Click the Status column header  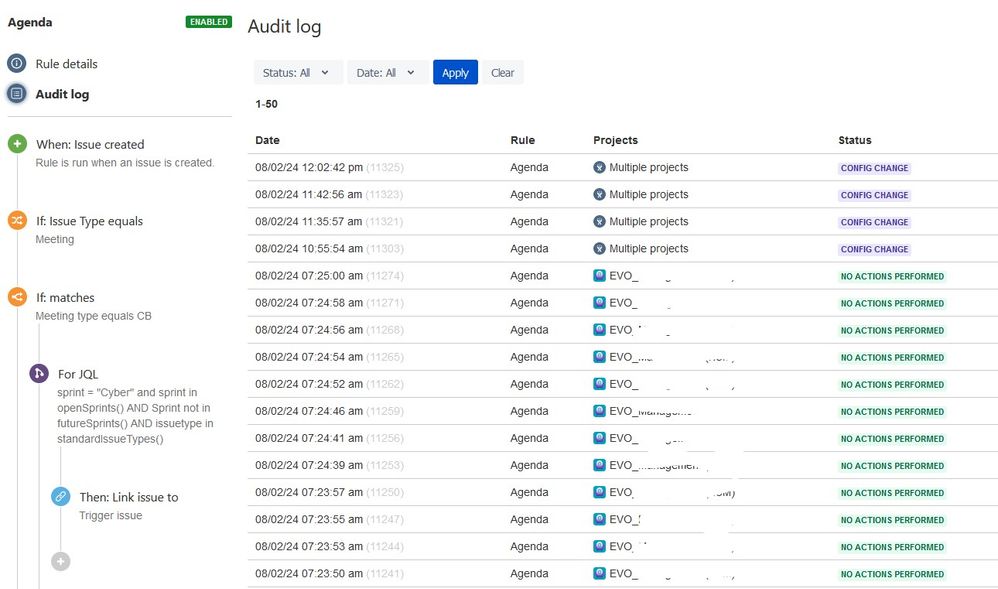[855, 140]
